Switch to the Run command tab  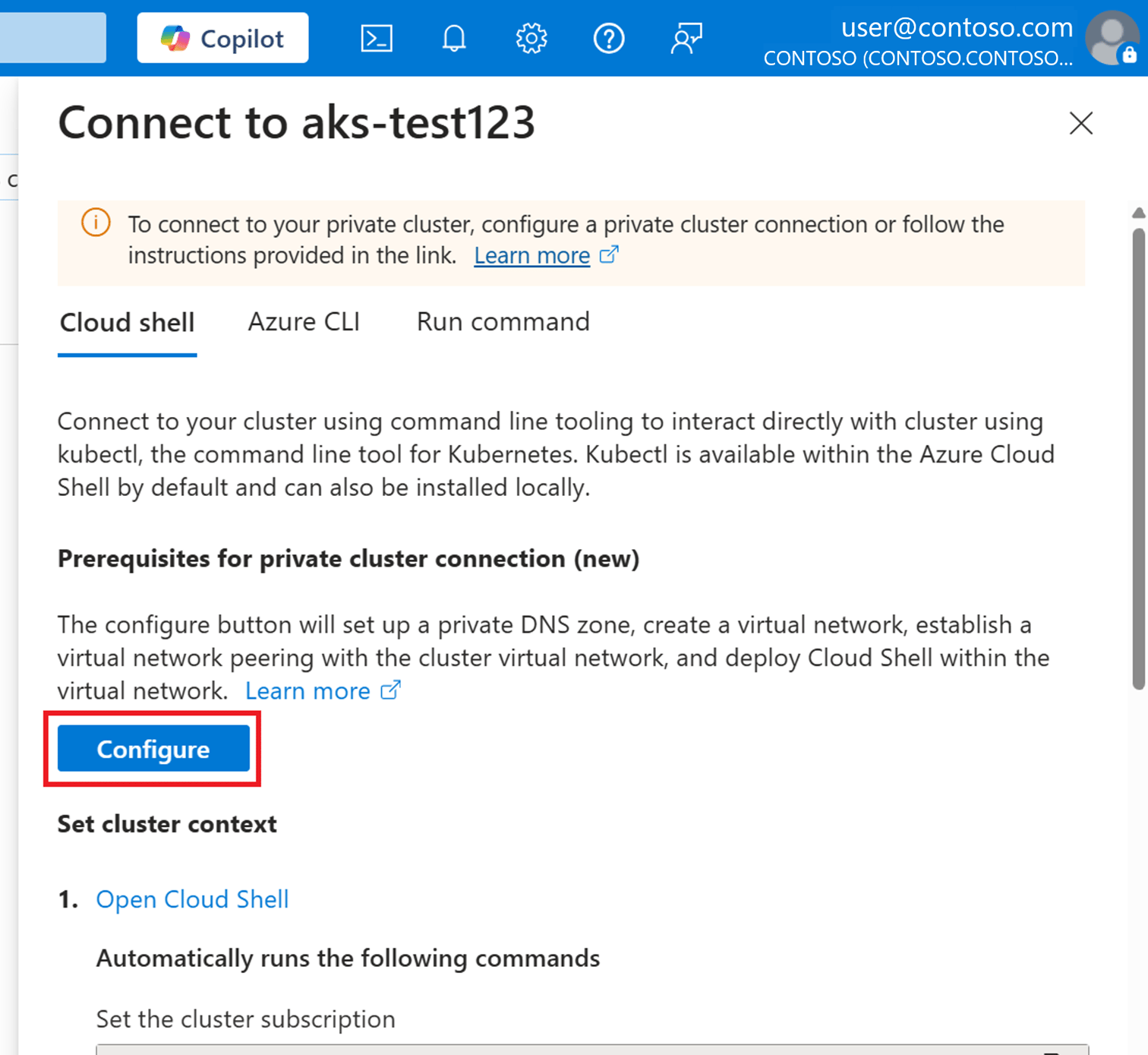[x=503, y=322]
